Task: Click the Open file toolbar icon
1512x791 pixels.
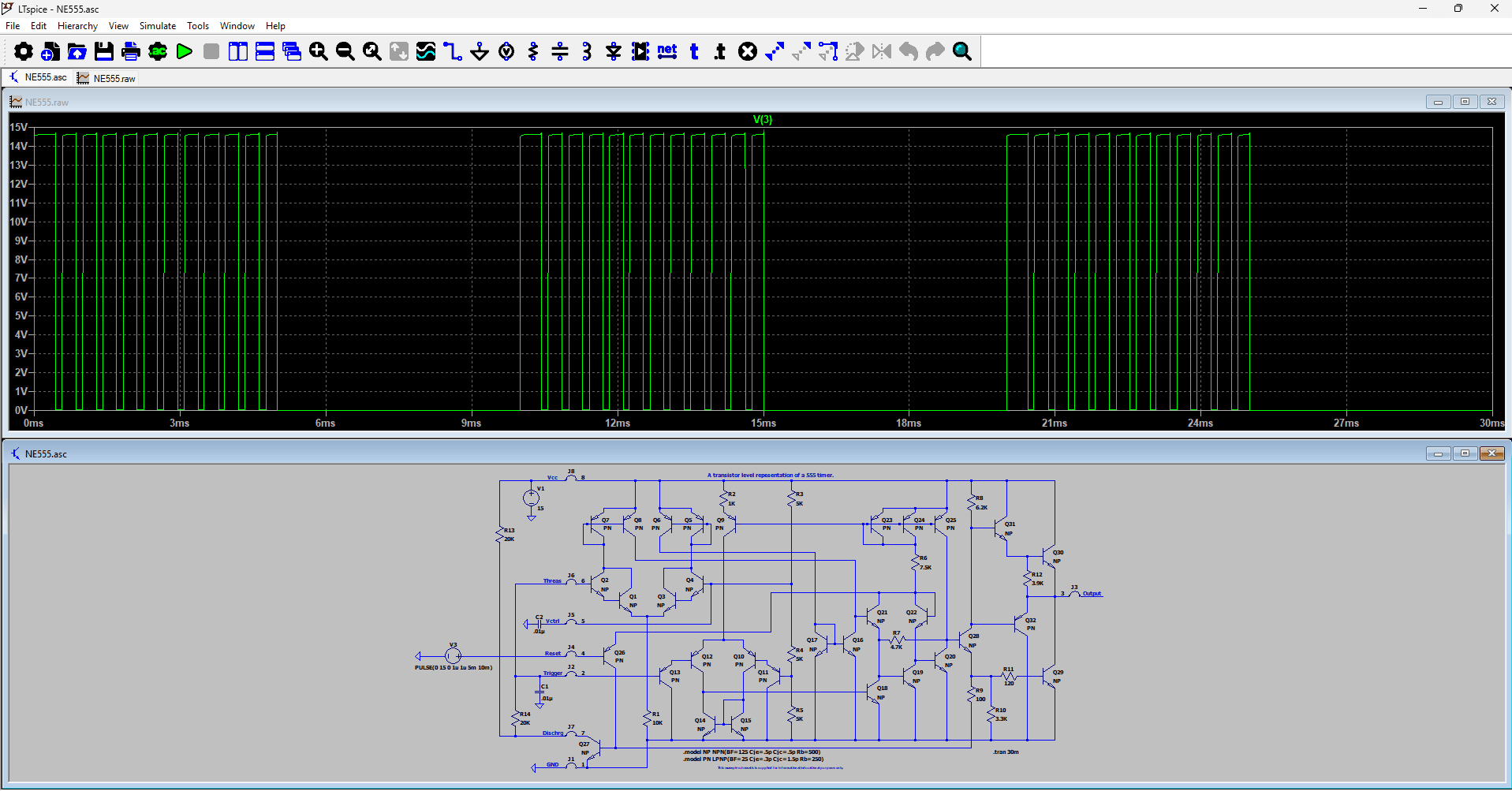Action: (x=77, y=52)
